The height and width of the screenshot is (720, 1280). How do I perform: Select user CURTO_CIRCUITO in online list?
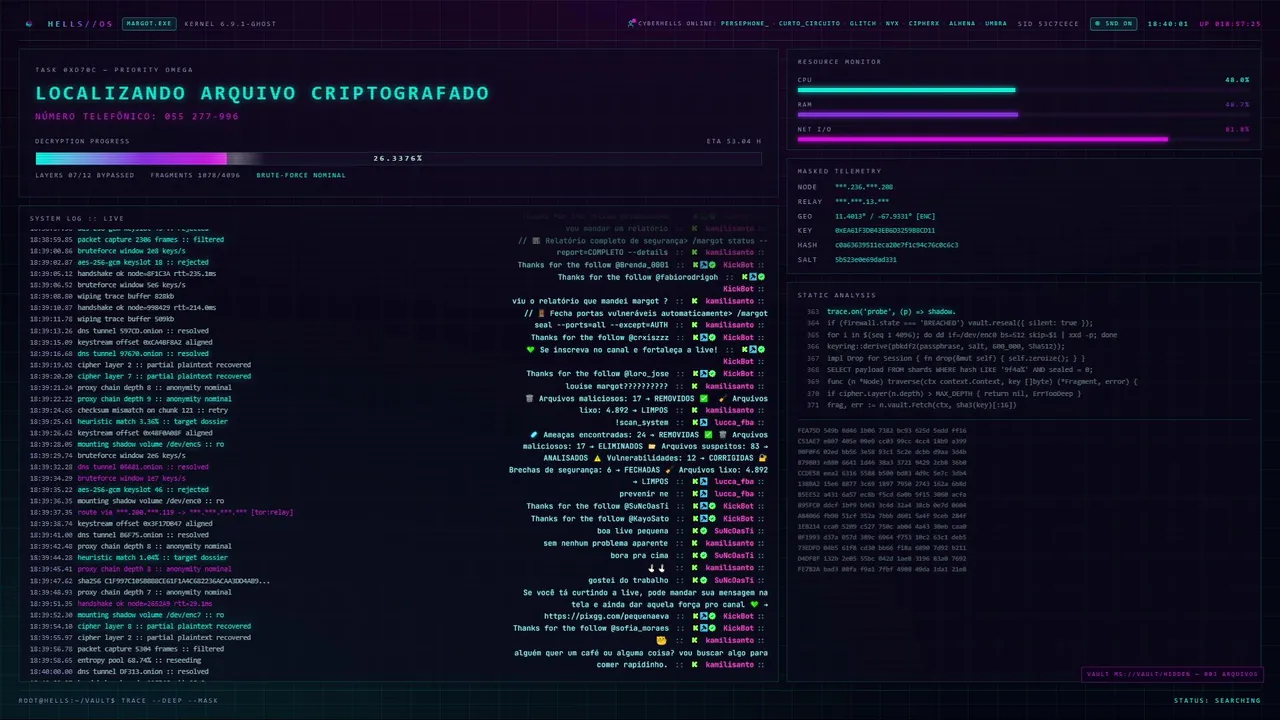(x=810, y=23)
